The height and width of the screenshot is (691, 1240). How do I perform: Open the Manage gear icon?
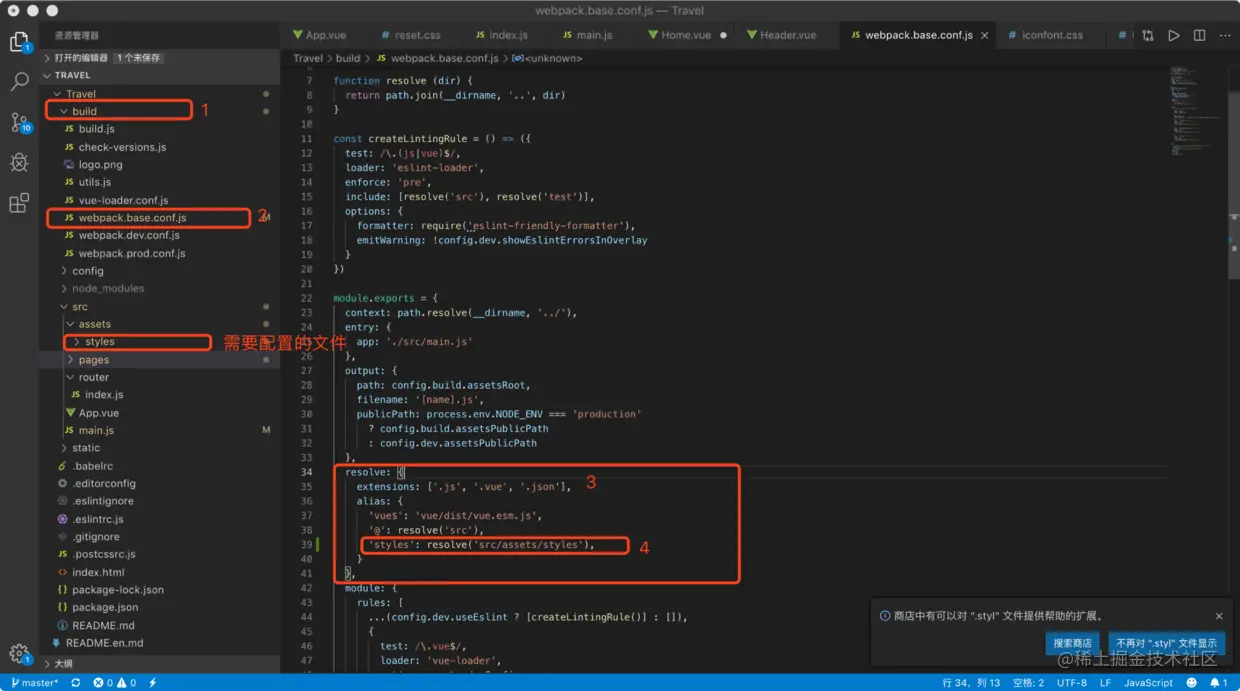tap(19, 653)
